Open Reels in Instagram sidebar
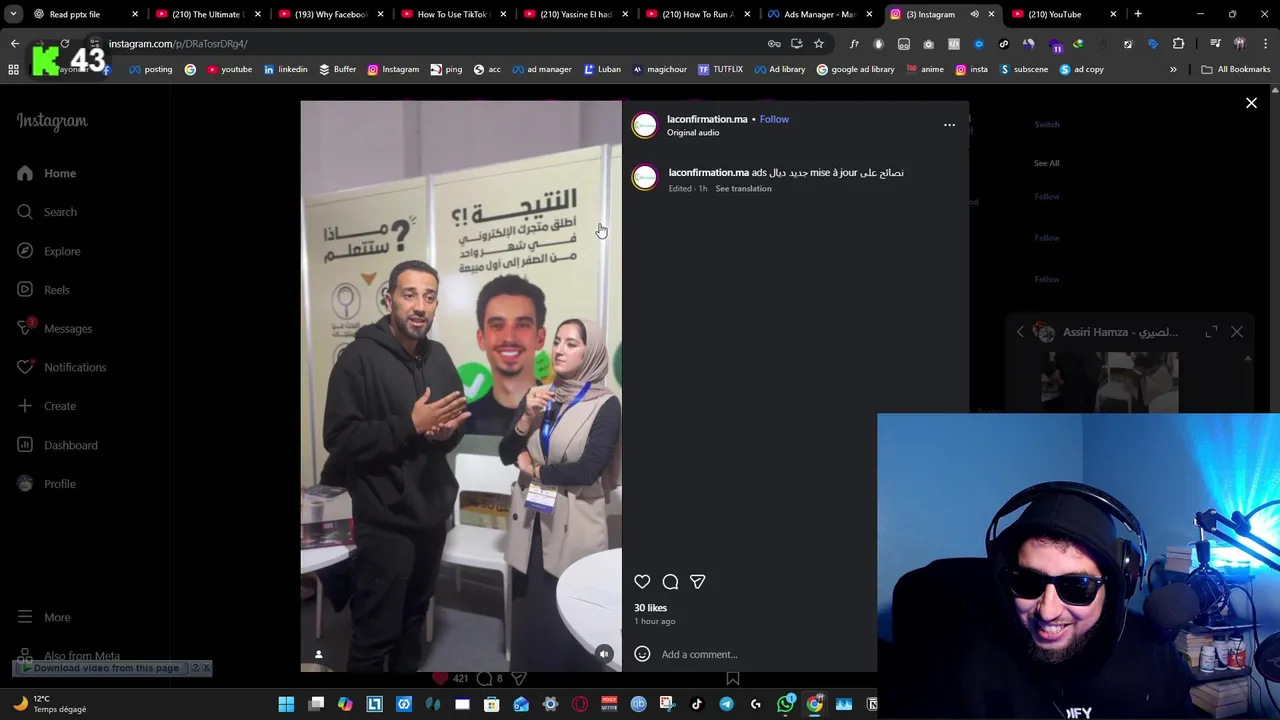Screen dimensions: 1280x720 (x=44, y=290)
